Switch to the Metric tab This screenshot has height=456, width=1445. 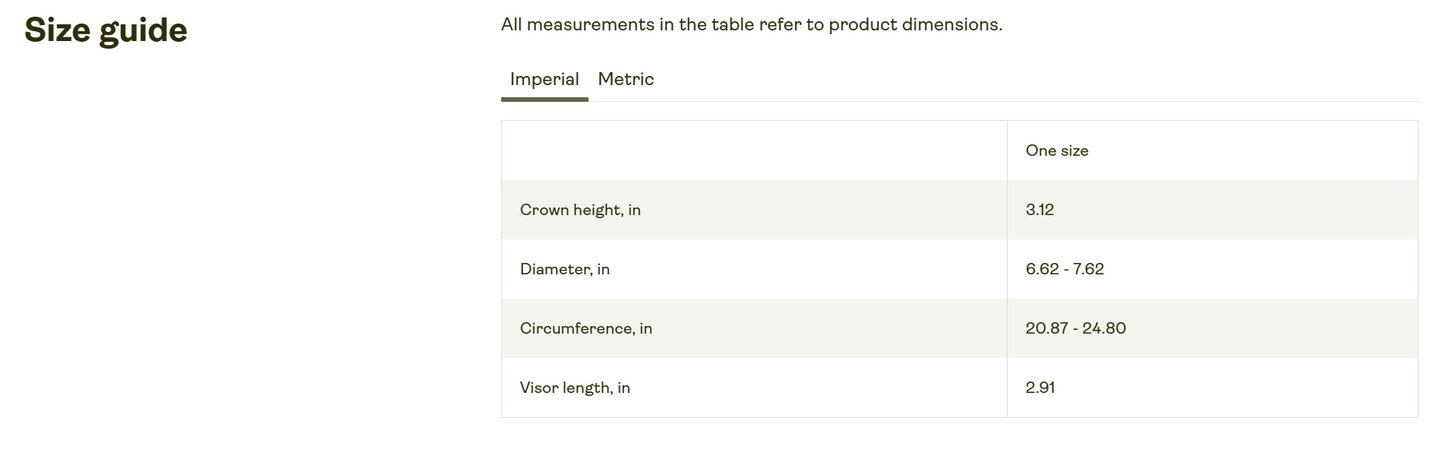point(625,79)
